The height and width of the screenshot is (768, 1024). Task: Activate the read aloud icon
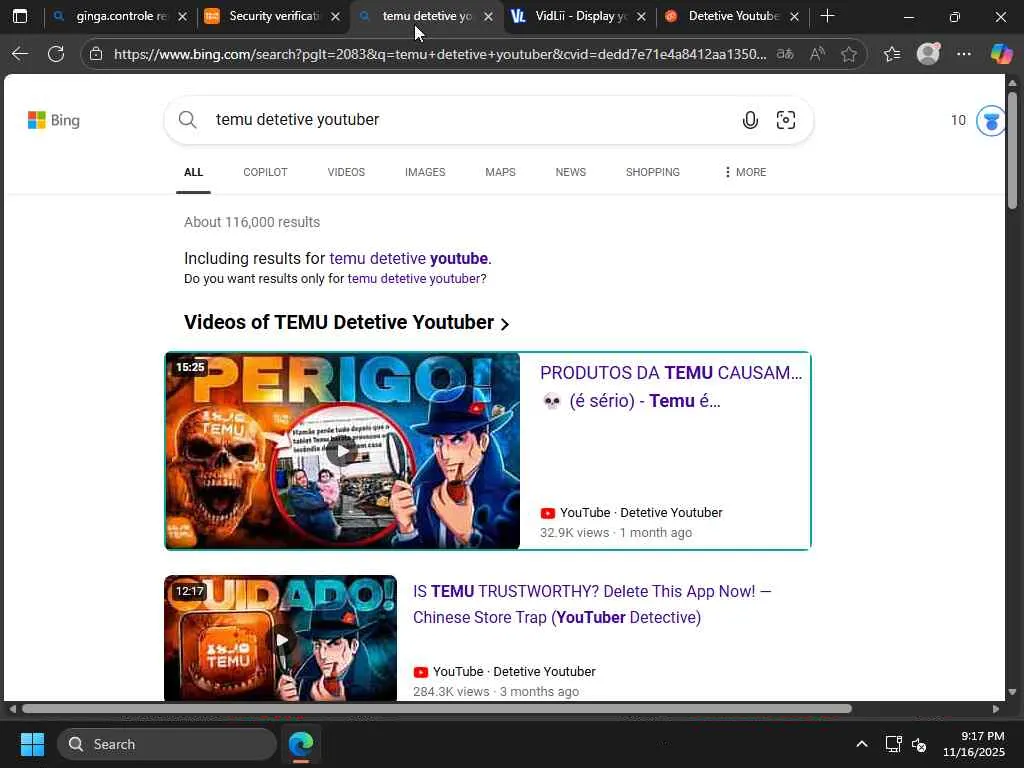[x=817, y=54]
